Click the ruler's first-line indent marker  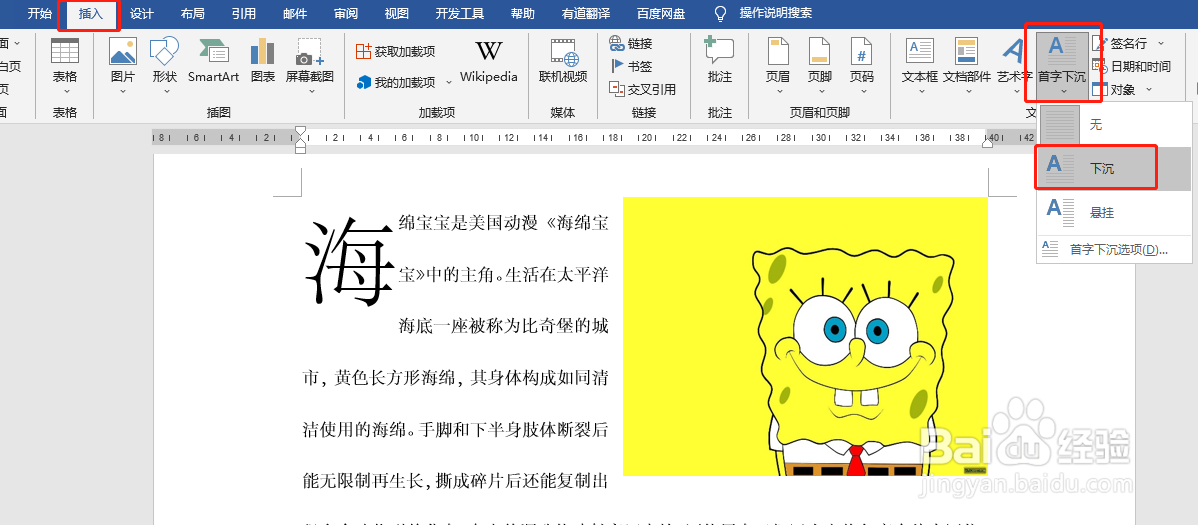[300, 131]
